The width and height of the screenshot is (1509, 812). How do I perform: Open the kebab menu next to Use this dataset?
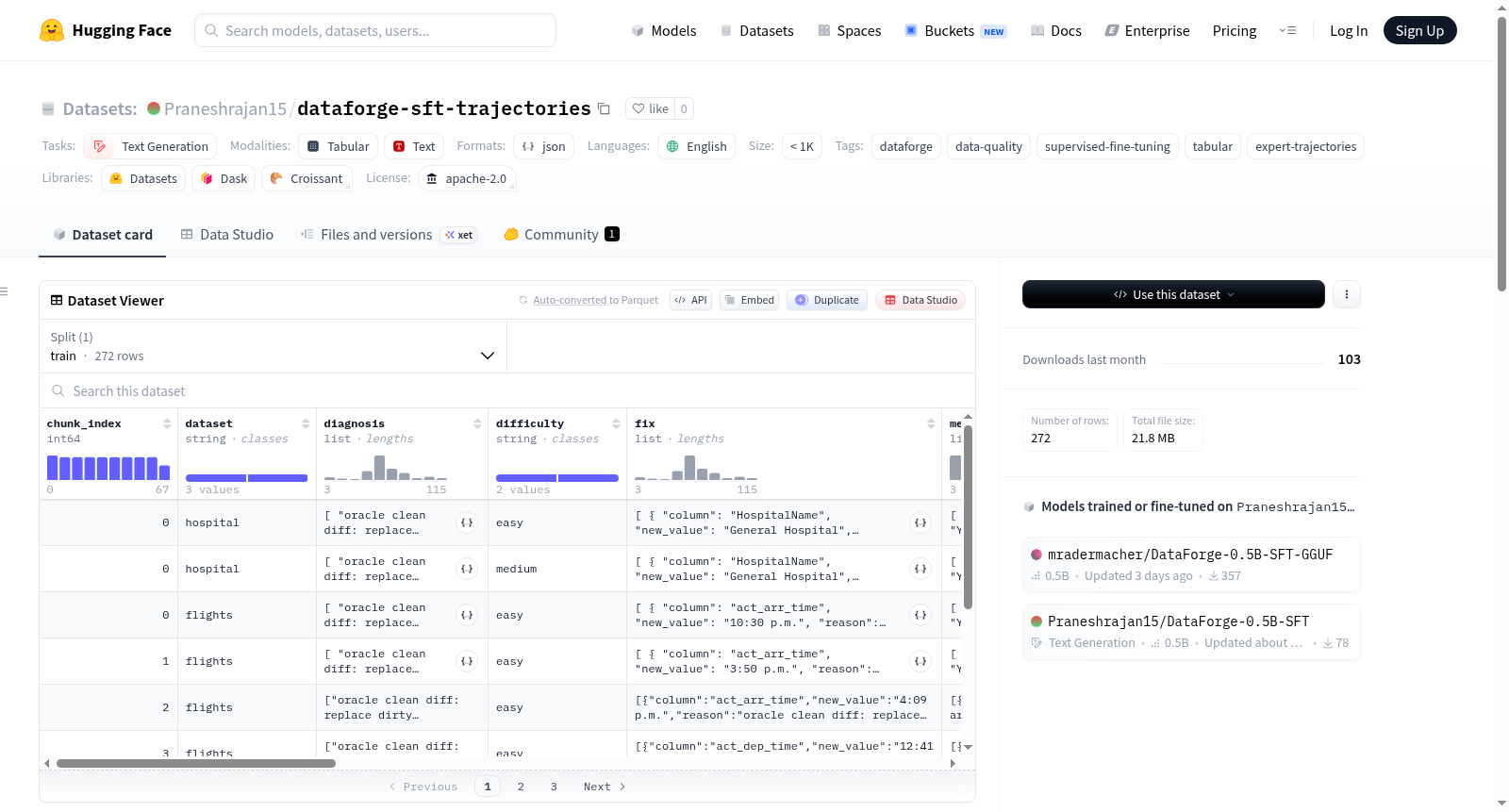pos(1347,294)
